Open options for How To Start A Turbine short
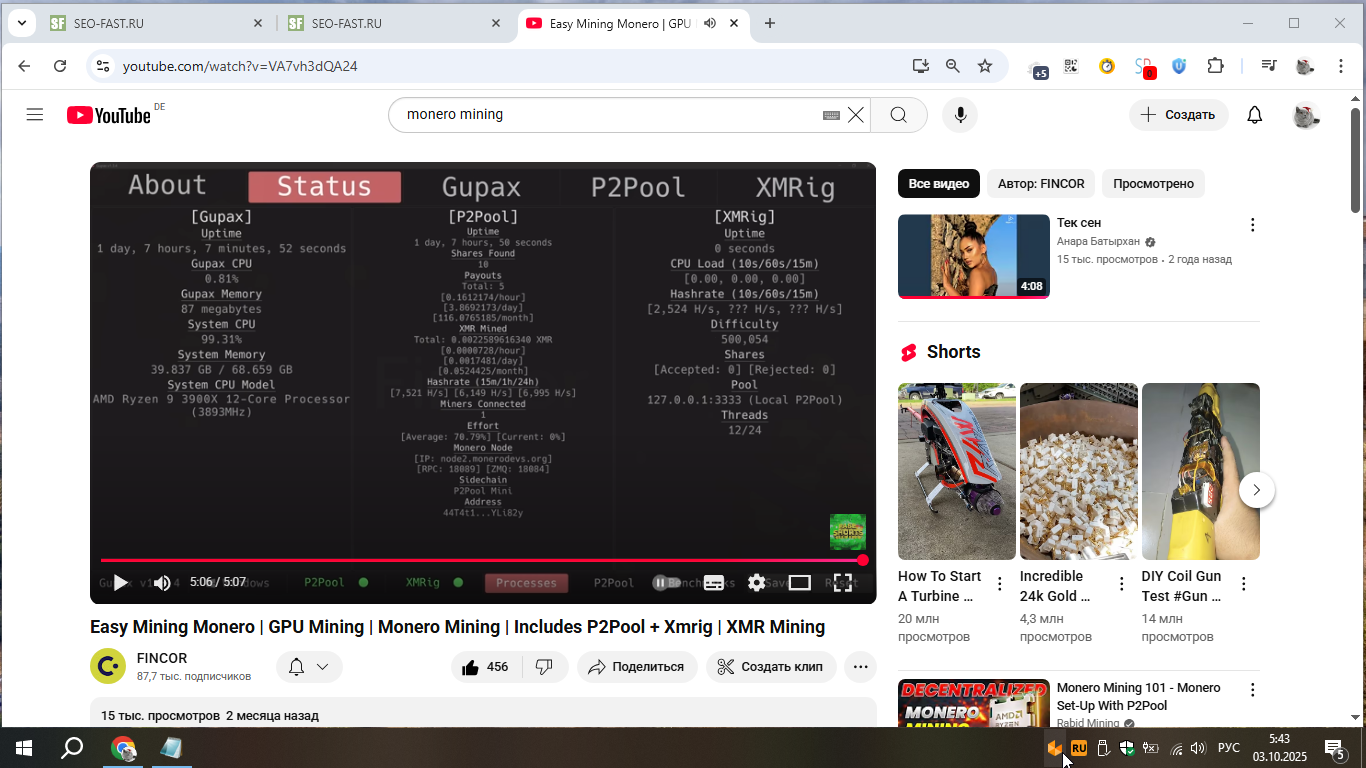This screenshot has width=1366, height=768. pyautogui.click(x=999, y=584)
